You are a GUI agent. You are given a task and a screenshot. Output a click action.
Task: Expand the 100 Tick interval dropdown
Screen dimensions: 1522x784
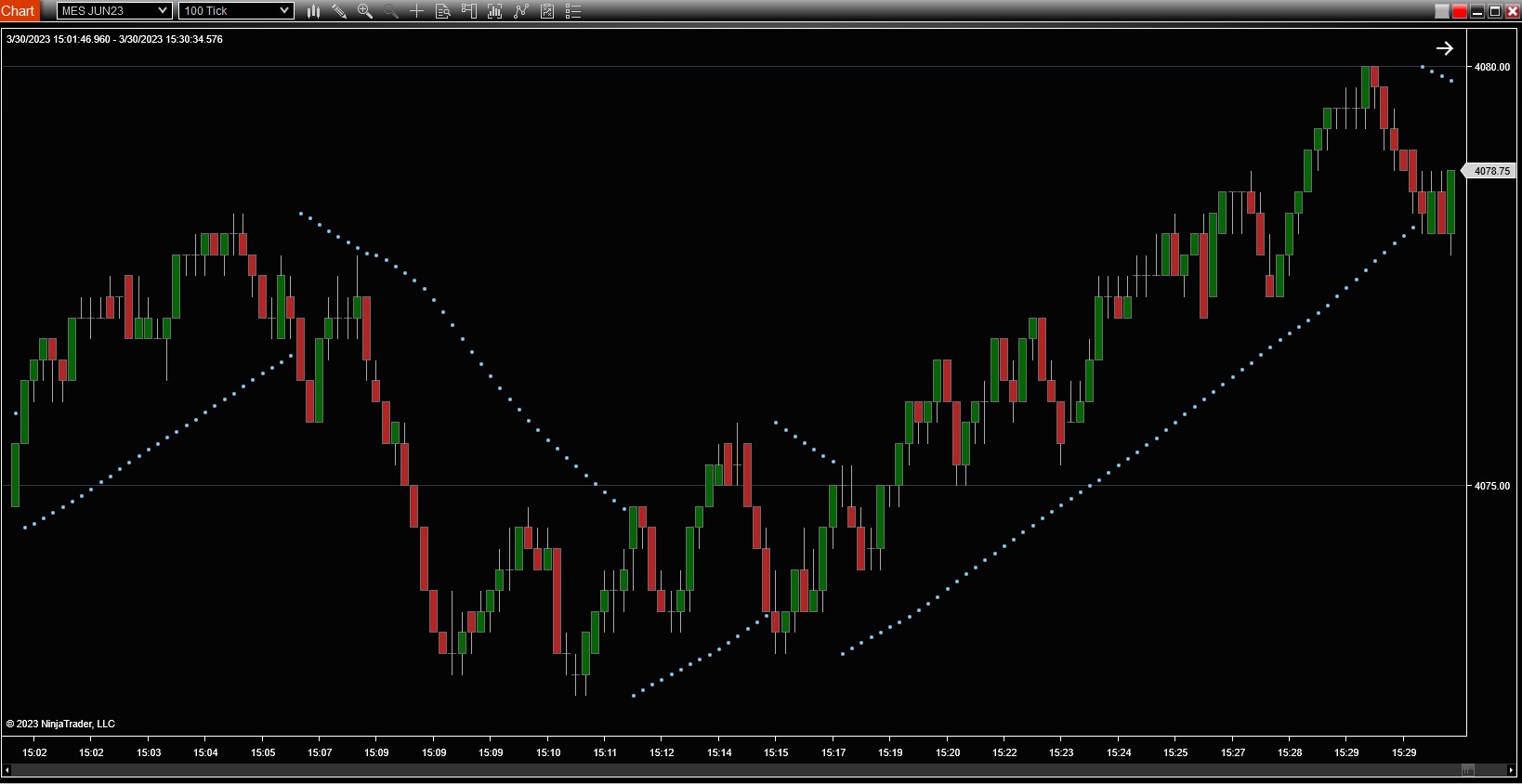click(284, 11)
